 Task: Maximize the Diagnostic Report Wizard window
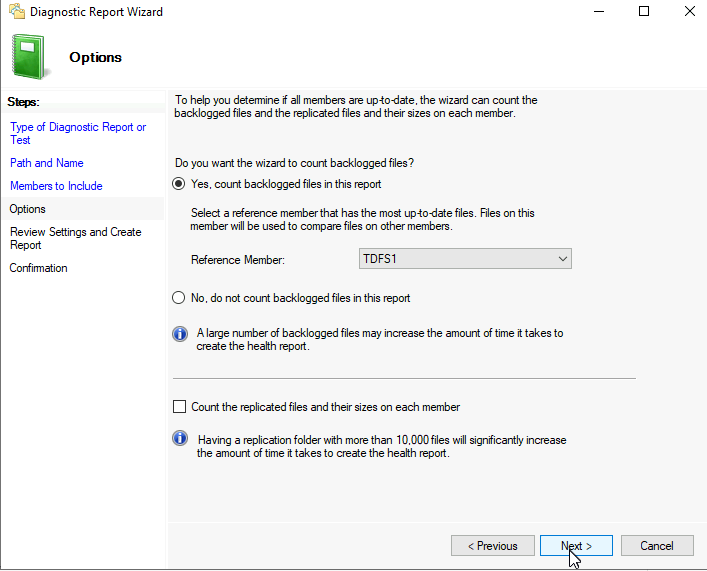(644, 11)
